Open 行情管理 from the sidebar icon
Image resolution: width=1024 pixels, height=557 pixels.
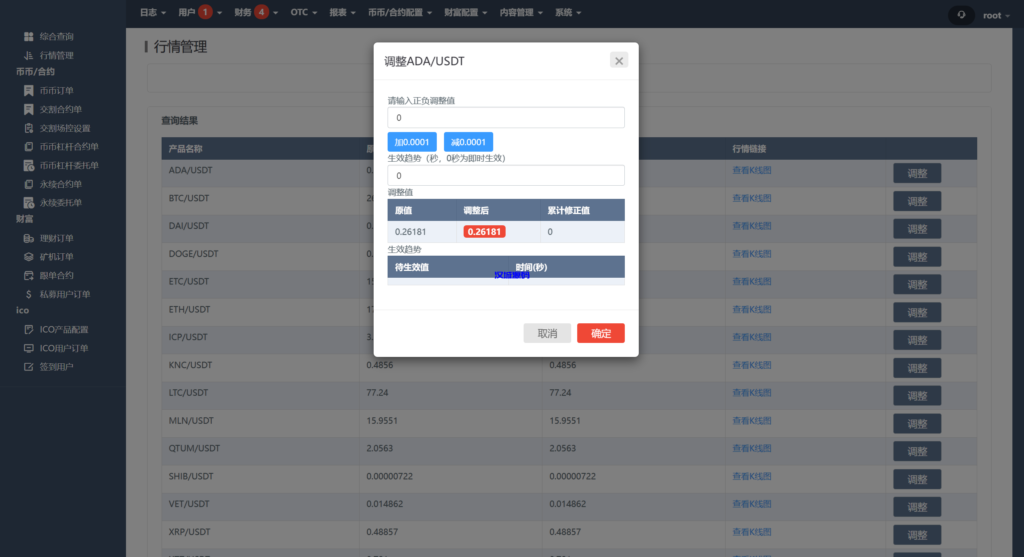pyautogui.click(x=28, y=55)
